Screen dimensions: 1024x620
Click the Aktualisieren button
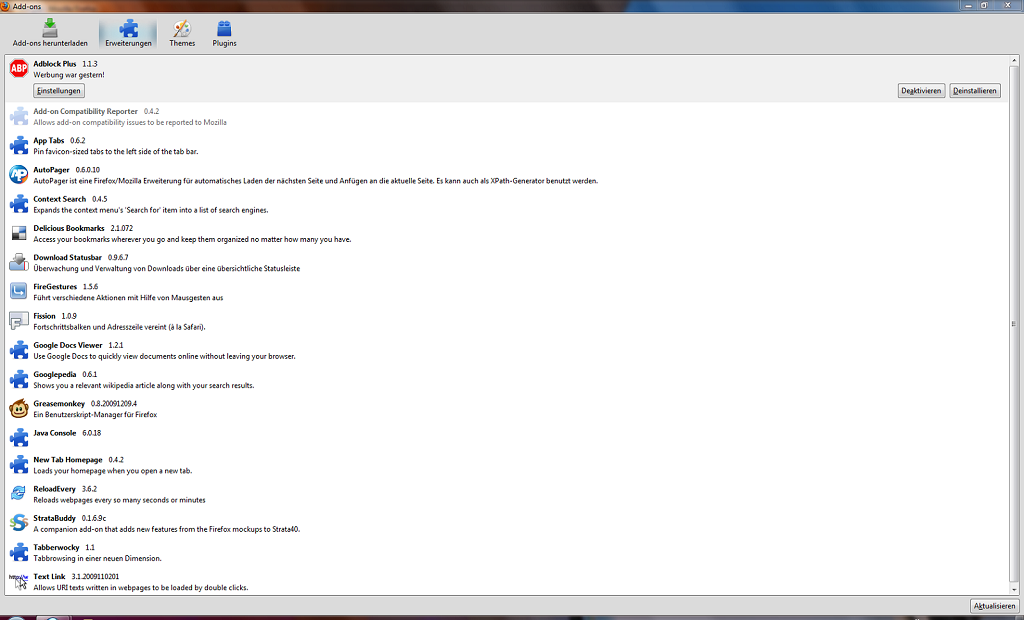pos(994,606)
